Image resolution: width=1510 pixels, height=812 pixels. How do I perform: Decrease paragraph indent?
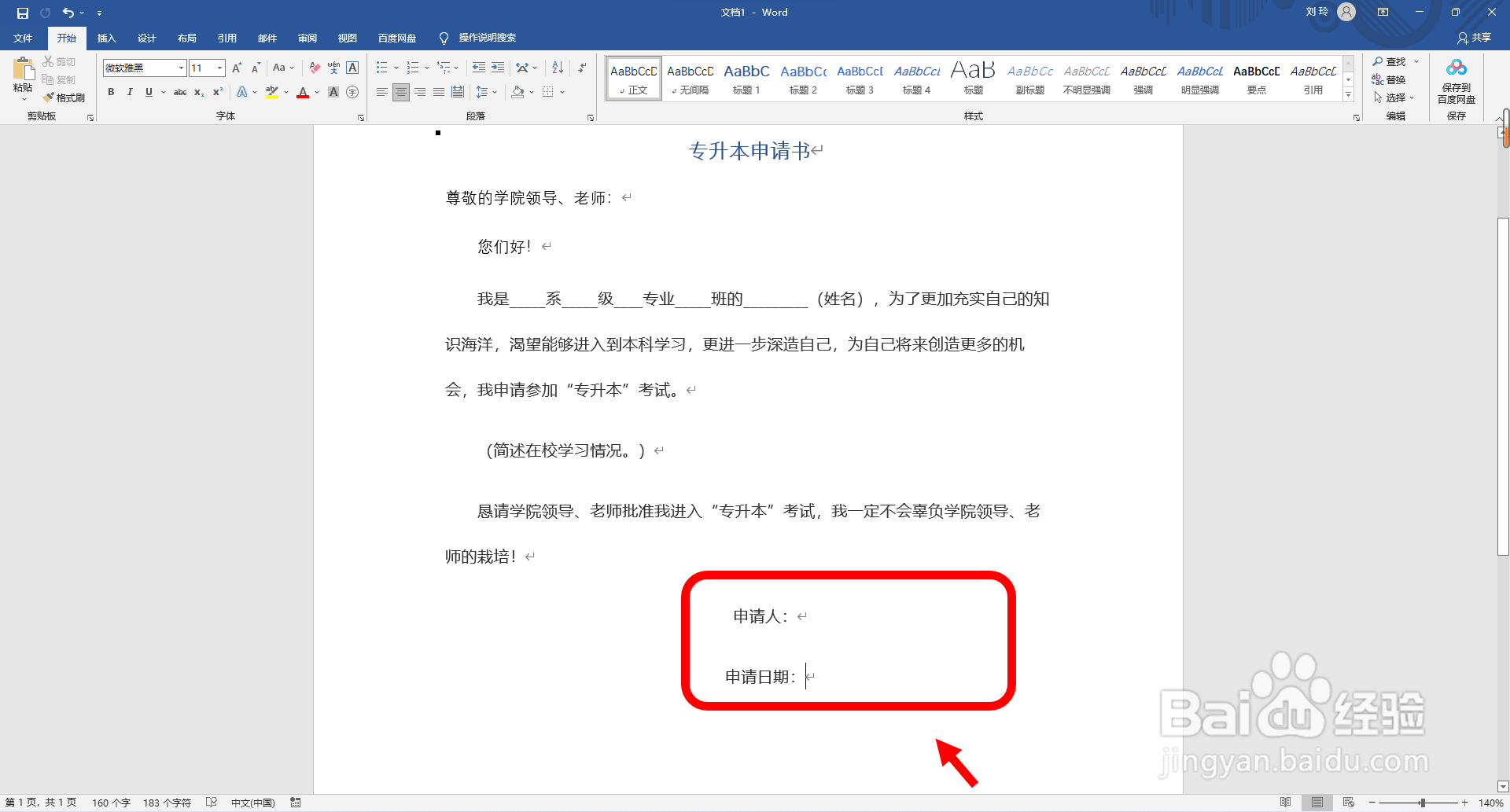coord(478,68)
